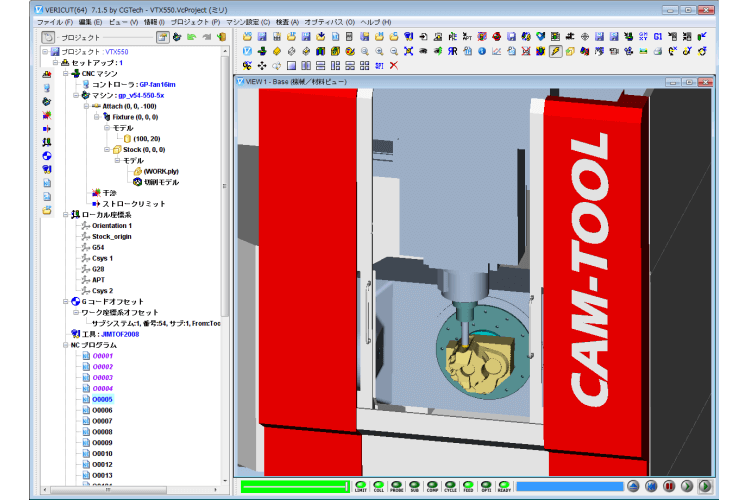The width and height of the screenshot is (750, 500).
Task: Click the project tree vertical scrollbar
Action: point(224,187)
